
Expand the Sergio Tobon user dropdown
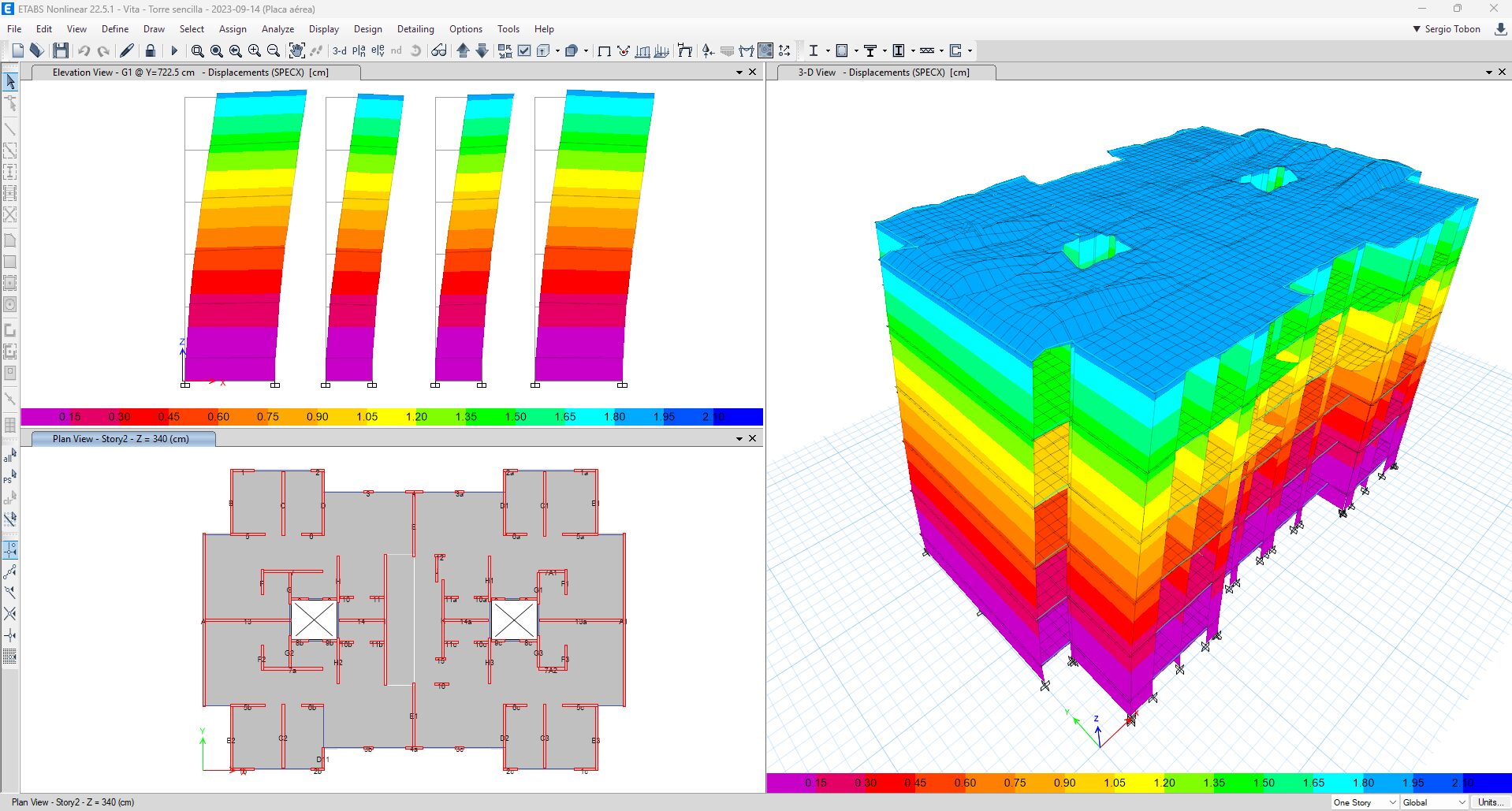pos(1446,29)
